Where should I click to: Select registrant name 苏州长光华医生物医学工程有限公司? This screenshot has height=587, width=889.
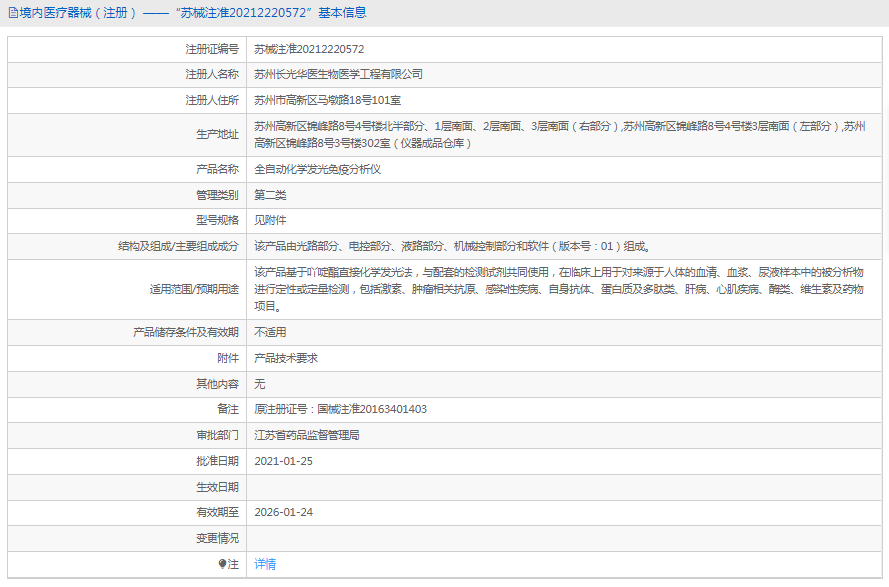(x=338, y=74)
